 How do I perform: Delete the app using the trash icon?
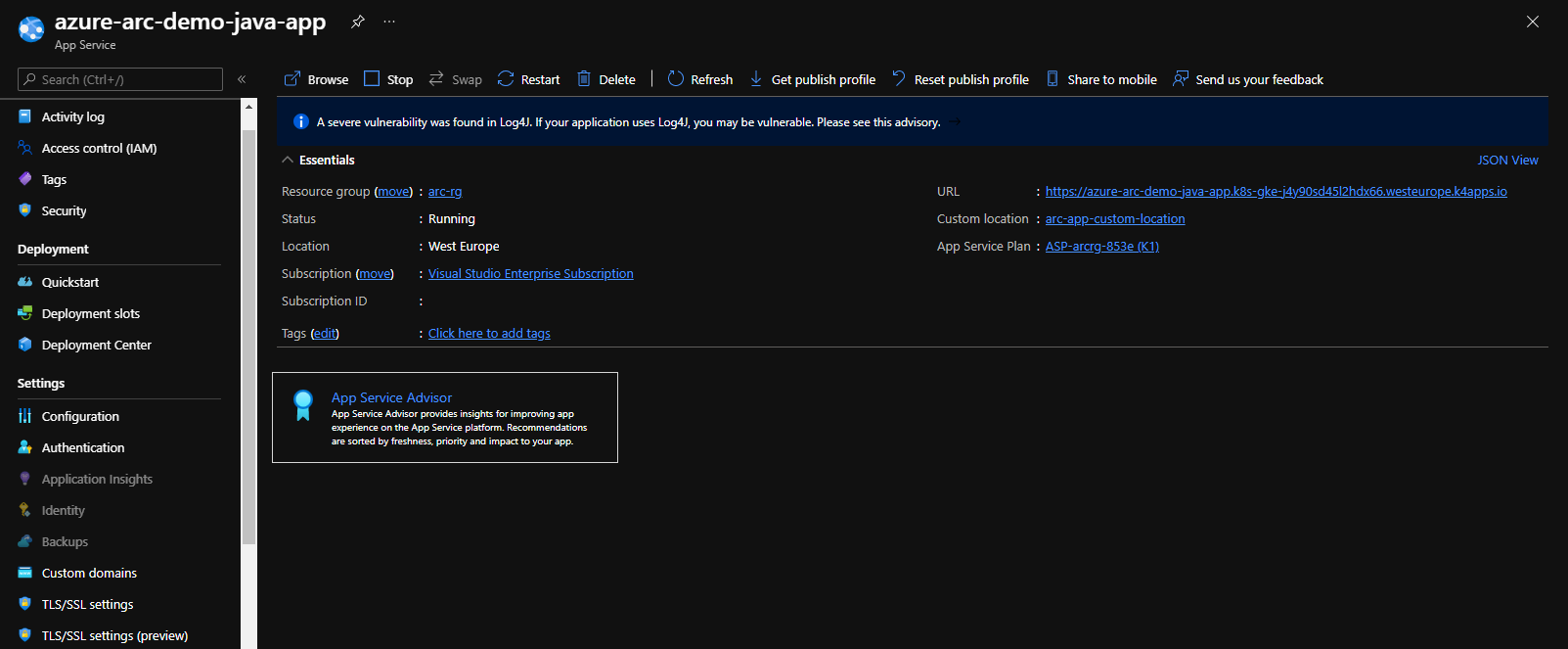[x=584, y=79]
